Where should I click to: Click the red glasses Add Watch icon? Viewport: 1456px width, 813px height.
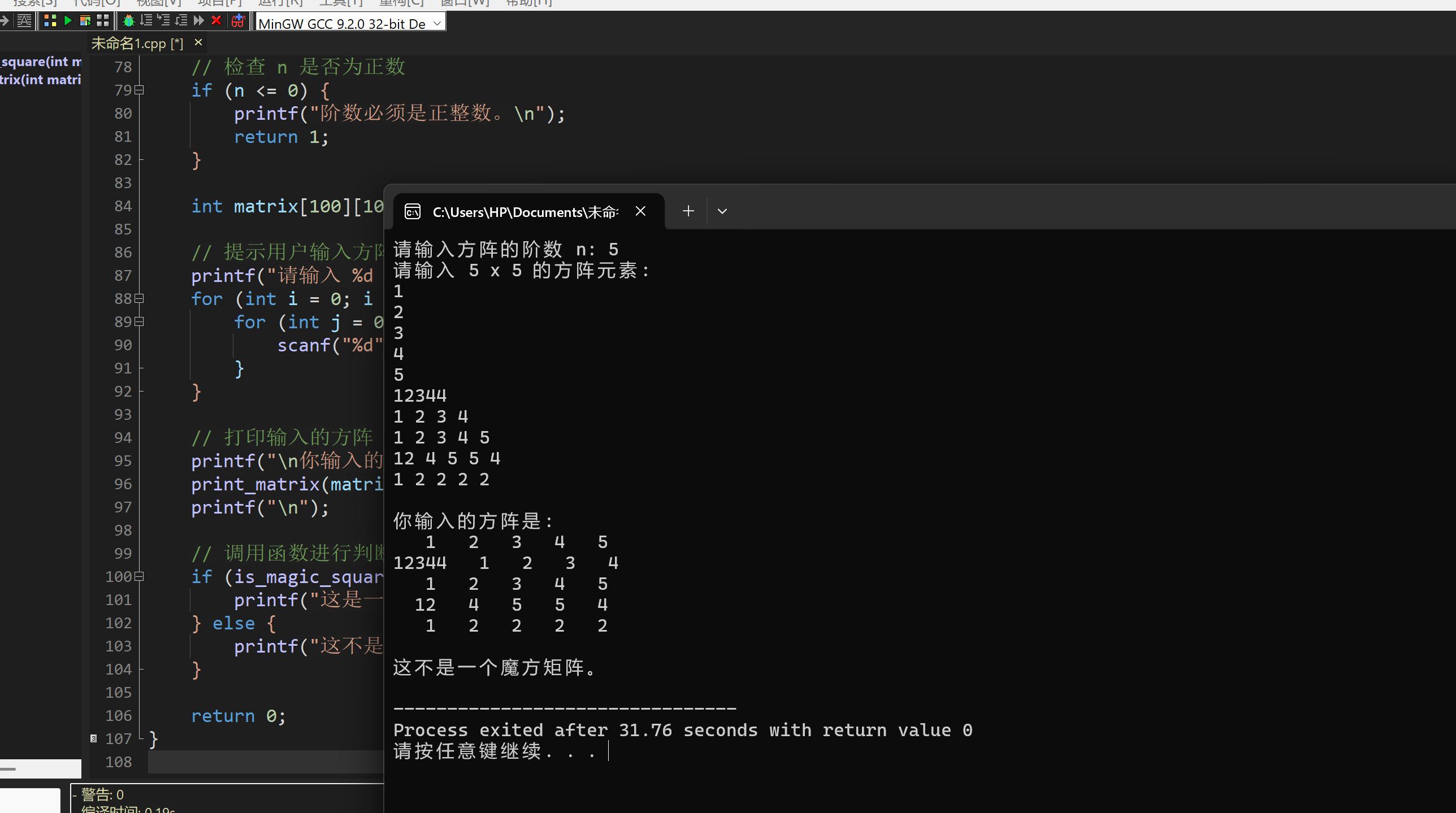click(238, 21)
